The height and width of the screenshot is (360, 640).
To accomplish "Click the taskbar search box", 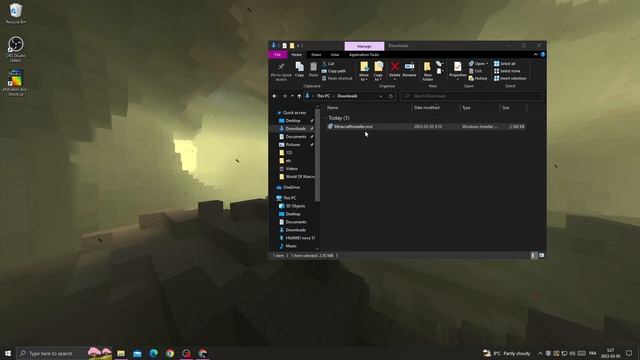I will coord(64,353).
